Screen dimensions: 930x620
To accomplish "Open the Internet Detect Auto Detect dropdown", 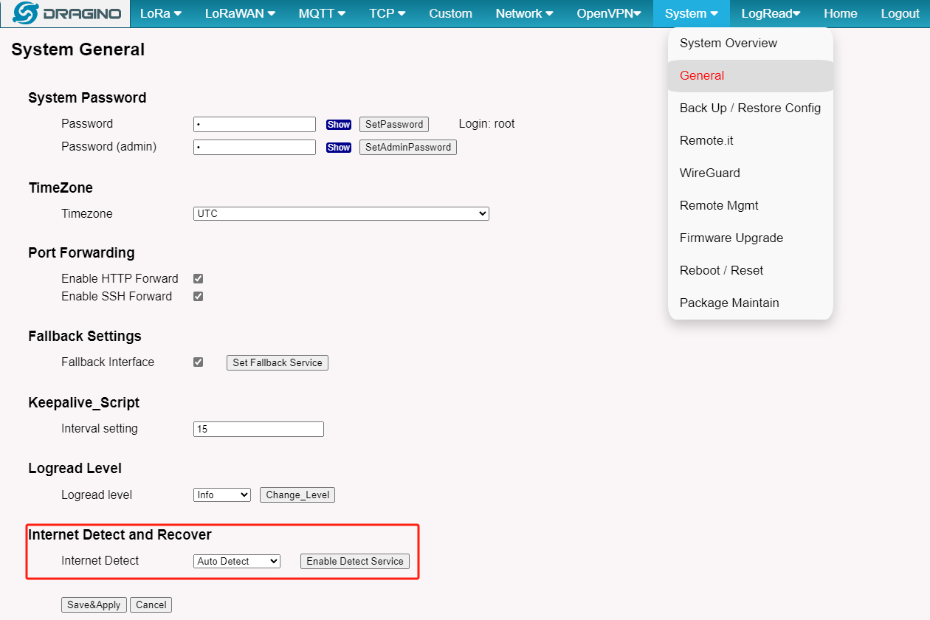I will (x=237, y=561).
